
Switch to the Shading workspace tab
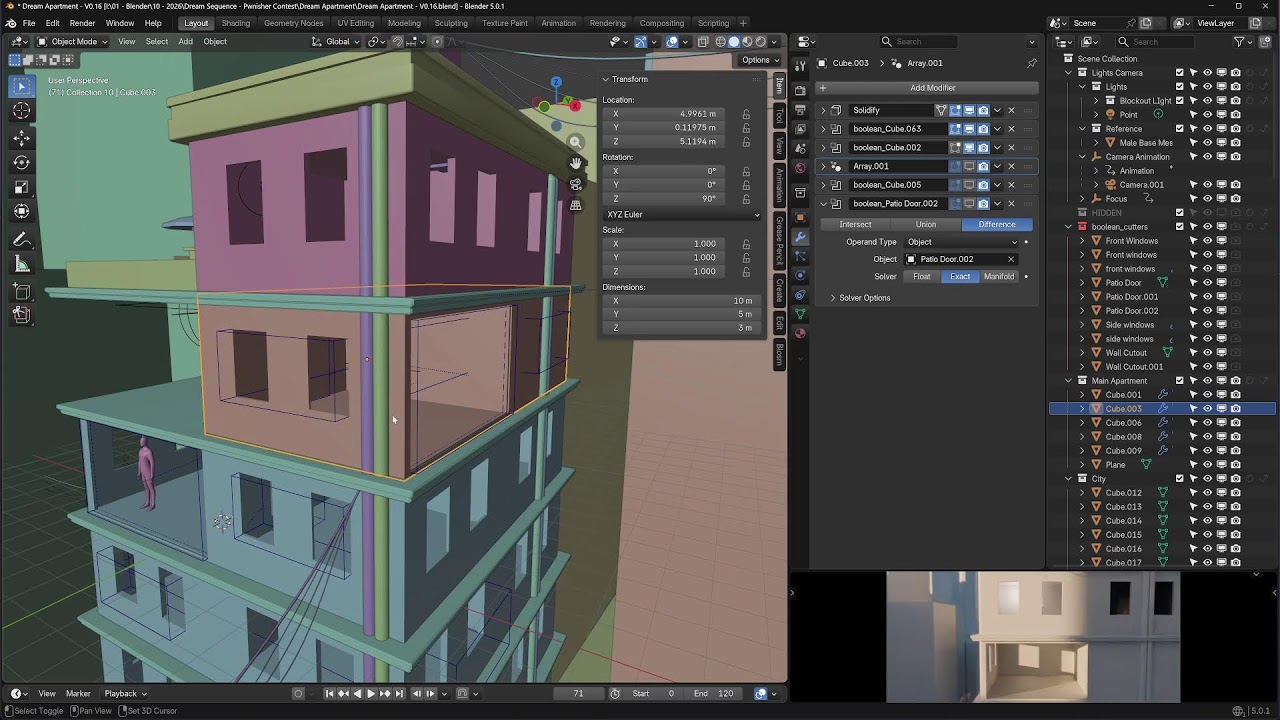(x=236, y=23)
